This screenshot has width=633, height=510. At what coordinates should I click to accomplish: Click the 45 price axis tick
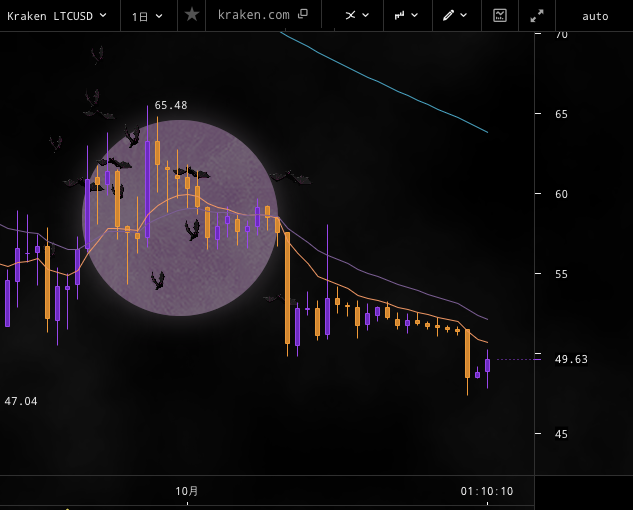pos(561,434)
